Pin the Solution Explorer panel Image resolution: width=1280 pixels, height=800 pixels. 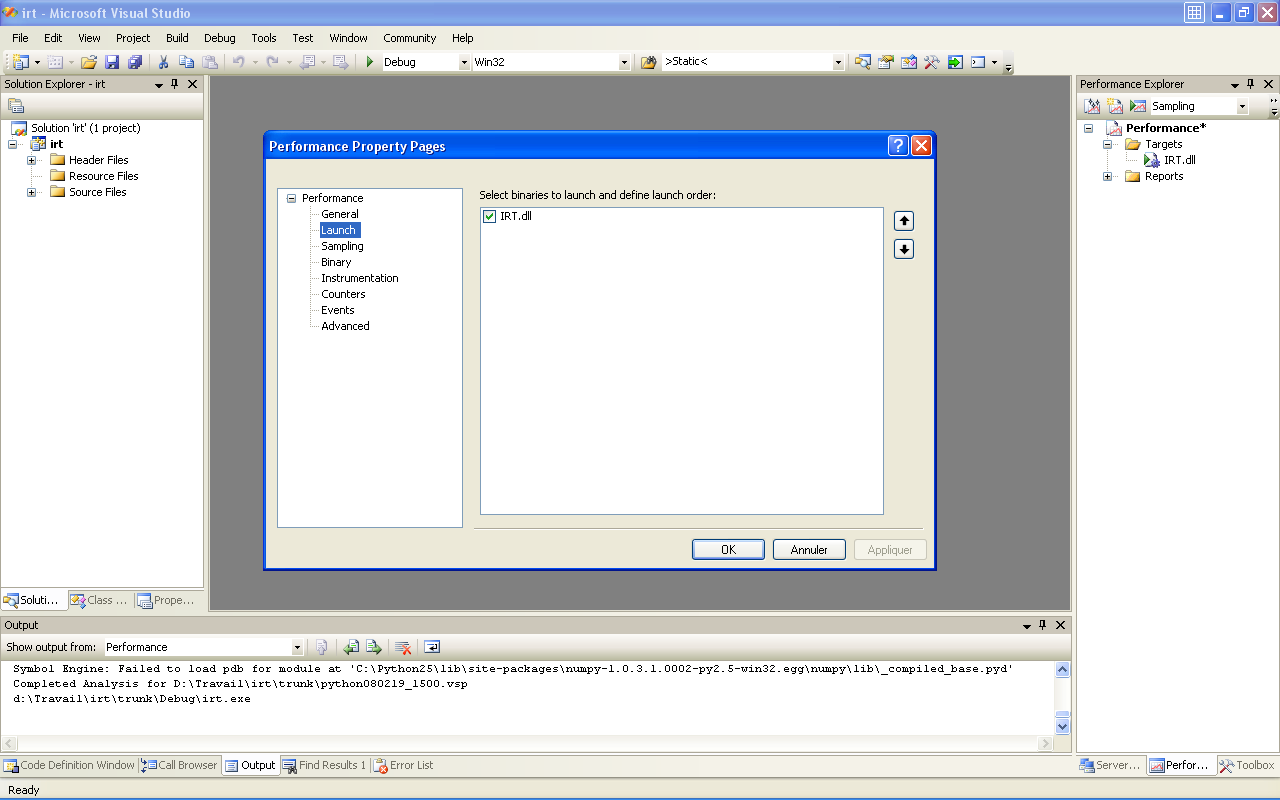175,84
